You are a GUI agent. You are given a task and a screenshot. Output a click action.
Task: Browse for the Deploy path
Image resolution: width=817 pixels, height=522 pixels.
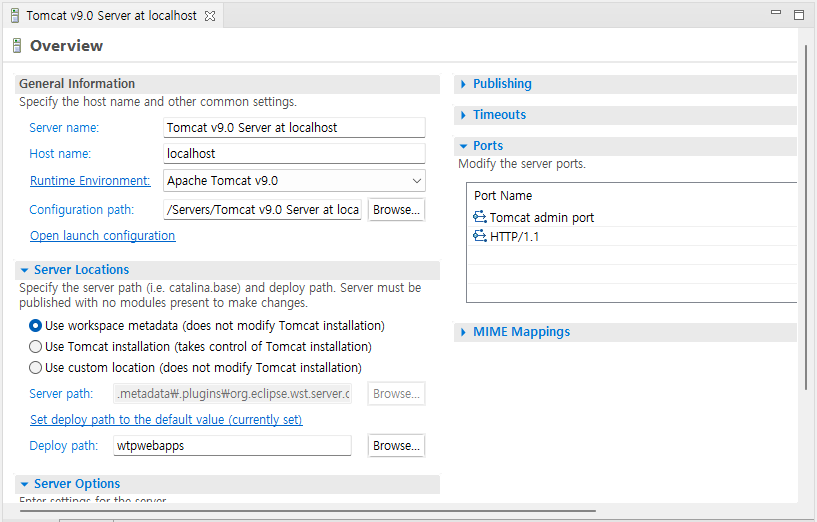[x=396, y=445]
